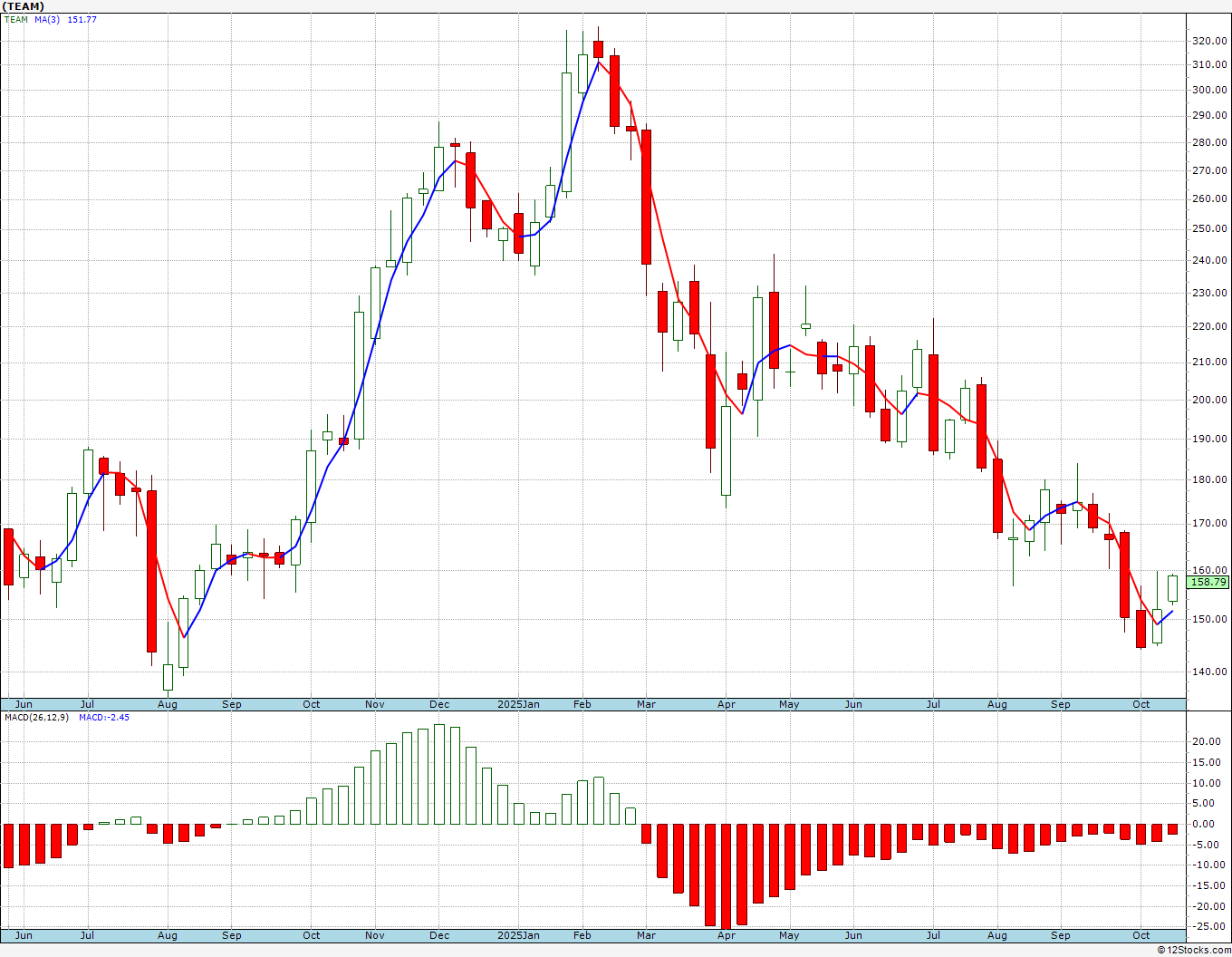Select the 140.00 price axis label
Image resolution: width=1232 pixels, height=957 pixels.
click(x=1209, y=672)
